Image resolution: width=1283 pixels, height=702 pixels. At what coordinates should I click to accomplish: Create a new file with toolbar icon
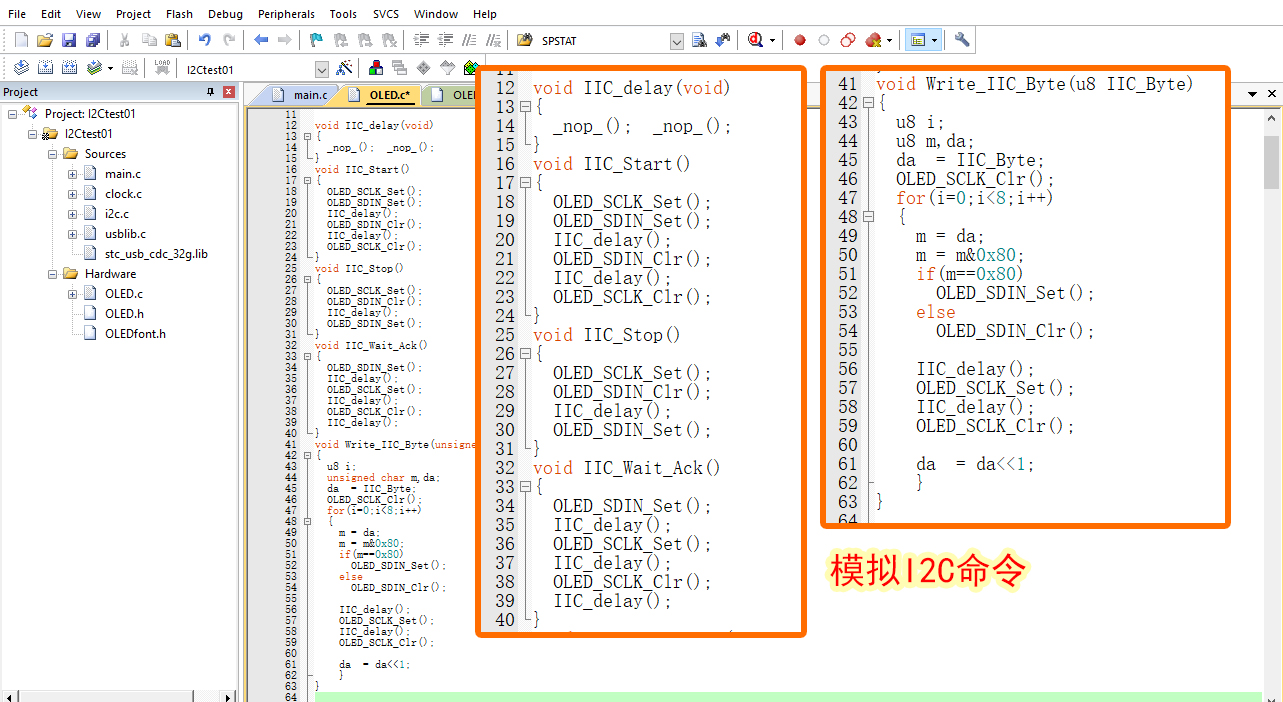tap(21, 40)
